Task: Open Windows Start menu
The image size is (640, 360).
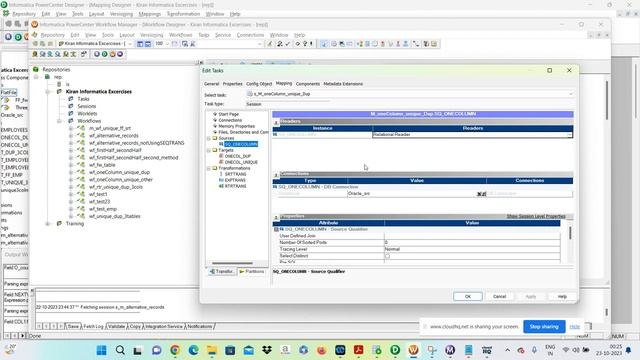Action: pos(102,350)
